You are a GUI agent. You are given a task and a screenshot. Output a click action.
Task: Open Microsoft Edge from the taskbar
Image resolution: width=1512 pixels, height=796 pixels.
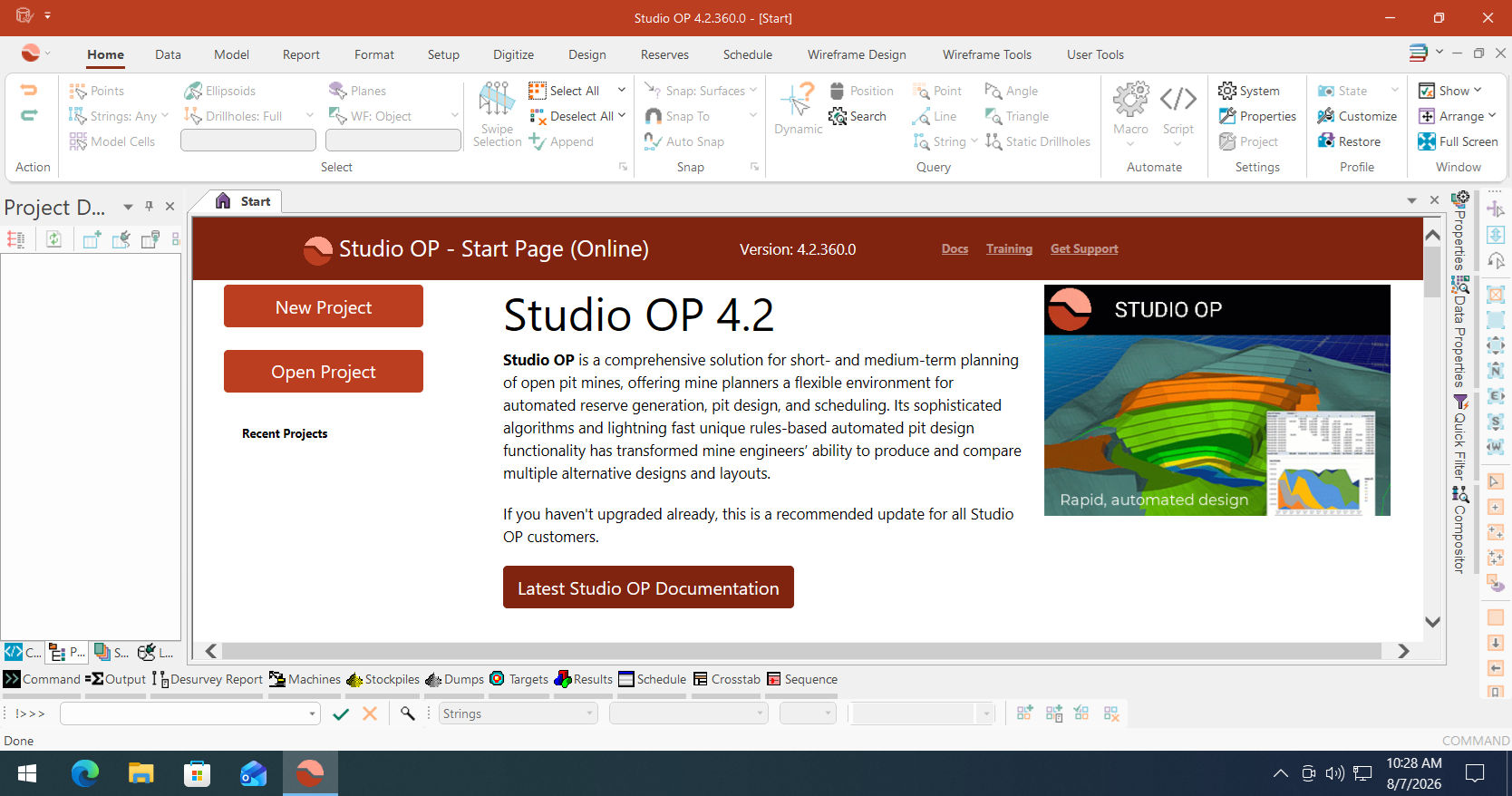(85, 773)
